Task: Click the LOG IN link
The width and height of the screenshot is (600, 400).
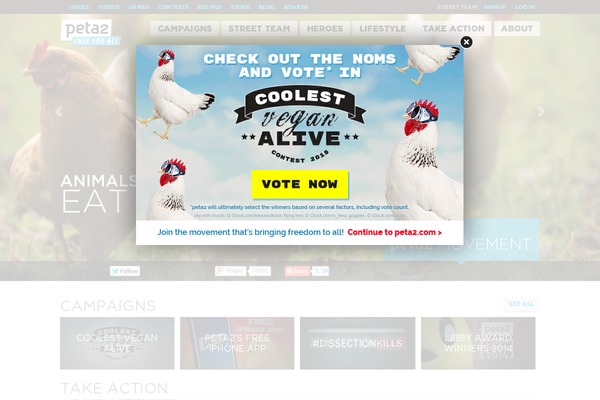Action: click(525, 7)
